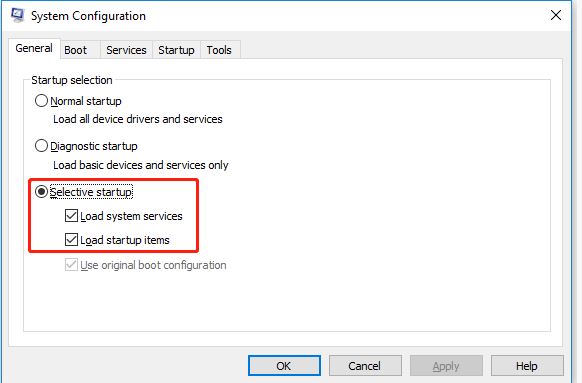Close the System Configuration dialog
The image size is (582, 383).
pyautogui.click(x=556, y=15)
